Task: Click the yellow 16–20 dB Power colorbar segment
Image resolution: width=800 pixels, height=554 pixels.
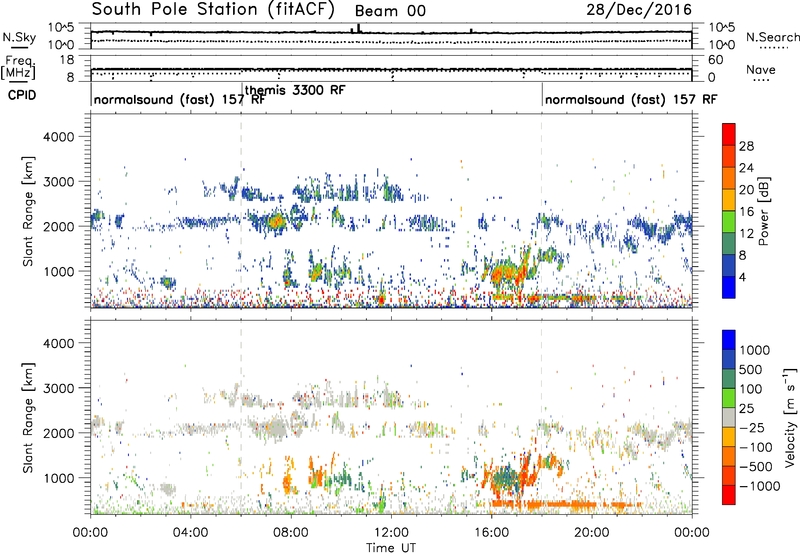Action: [x=729, y=200]
